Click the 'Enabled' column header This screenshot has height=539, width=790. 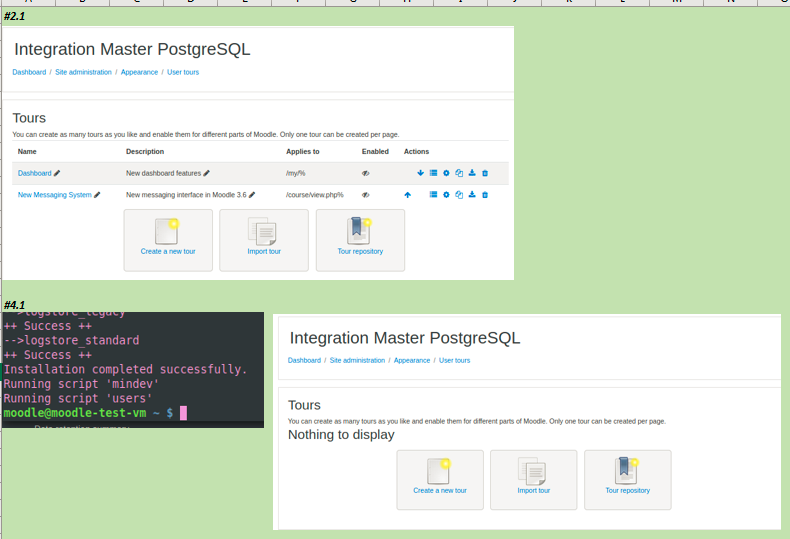click(375, 151)
